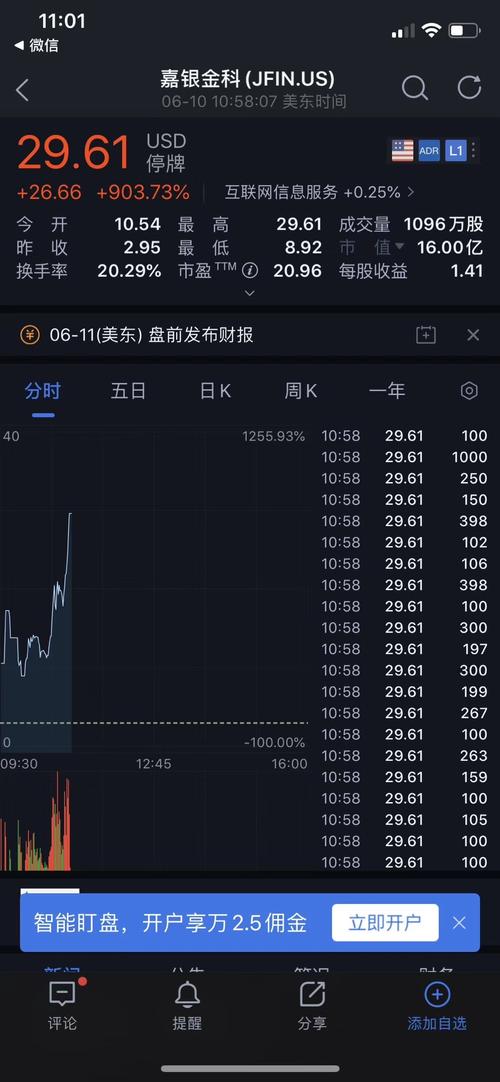Tap the ADR badge icon
Image resolution: width=500 pixels, height=1082 pixels.
(429, 150)
